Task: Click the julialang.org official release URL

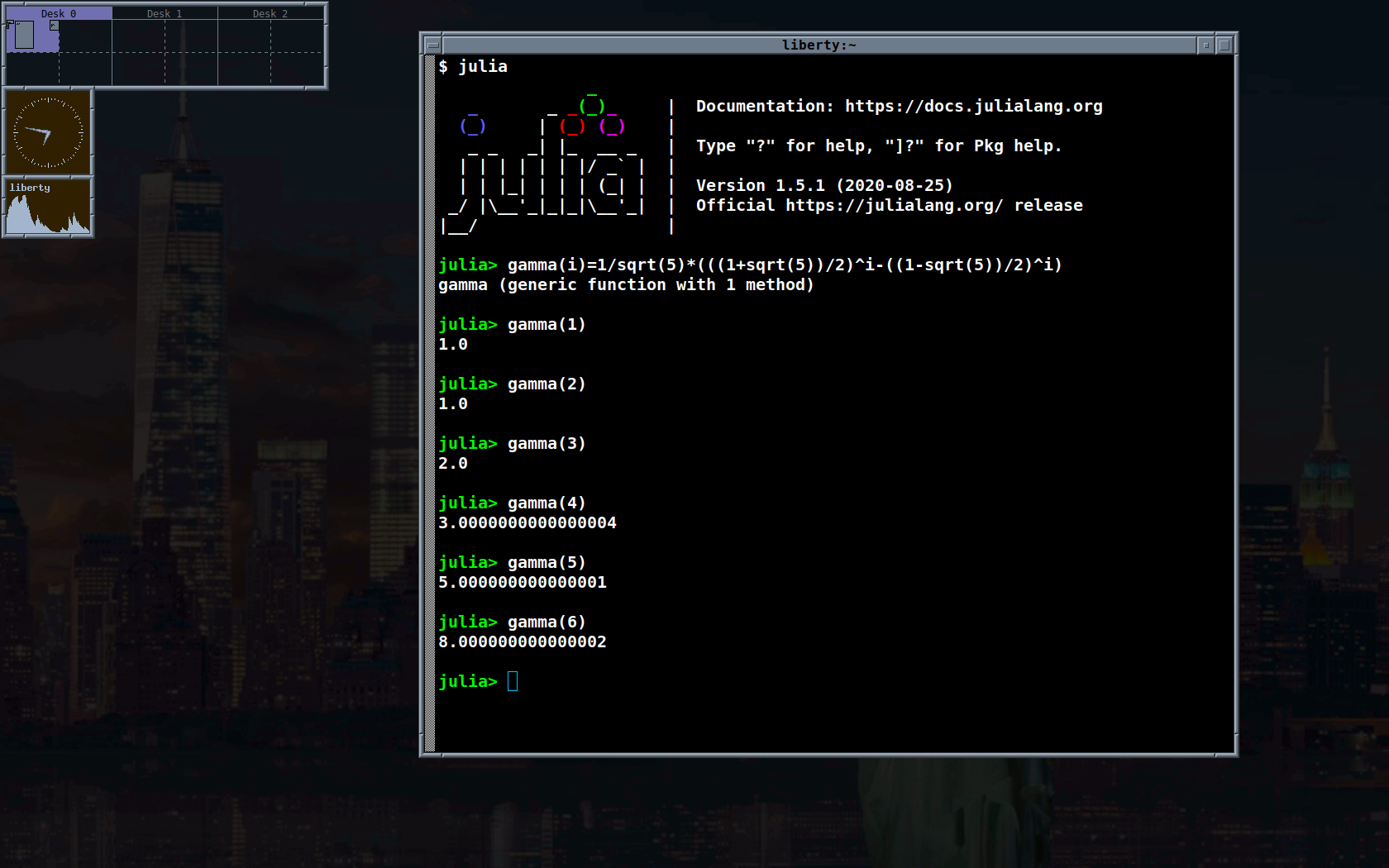Action: [x=894, y=205]
